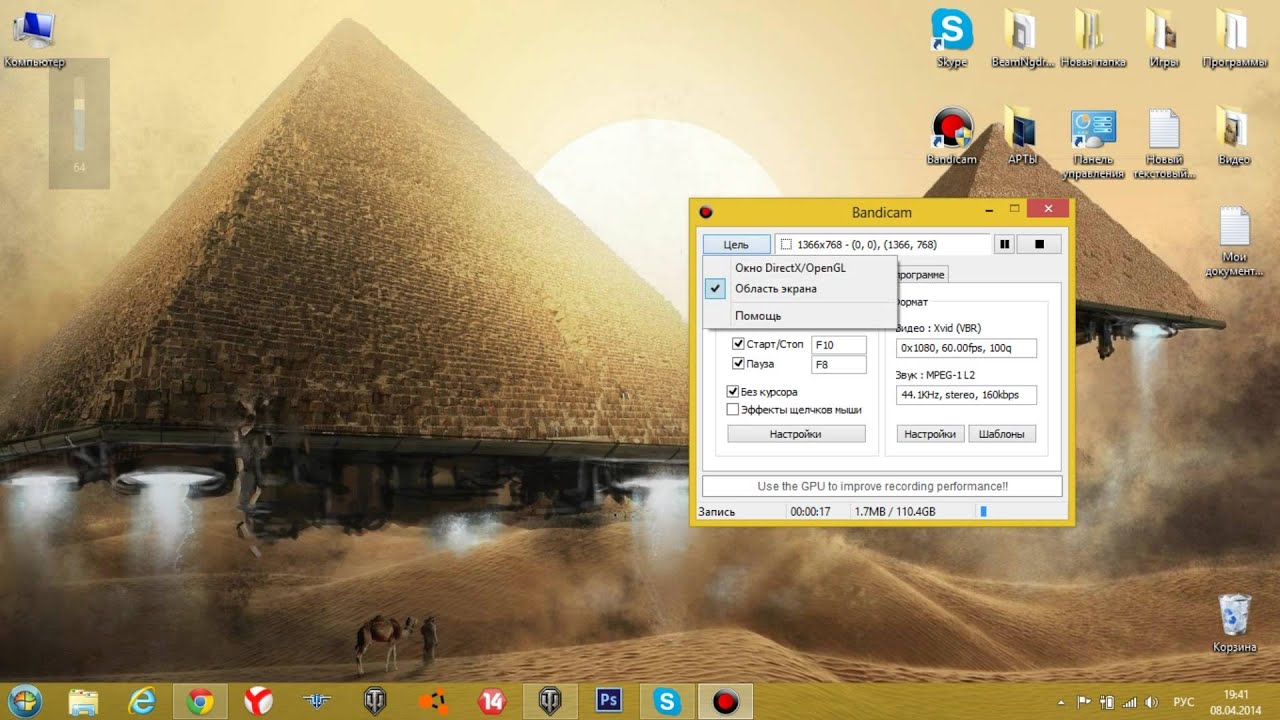Switch the РУС input language indicator

[1184, 702]
